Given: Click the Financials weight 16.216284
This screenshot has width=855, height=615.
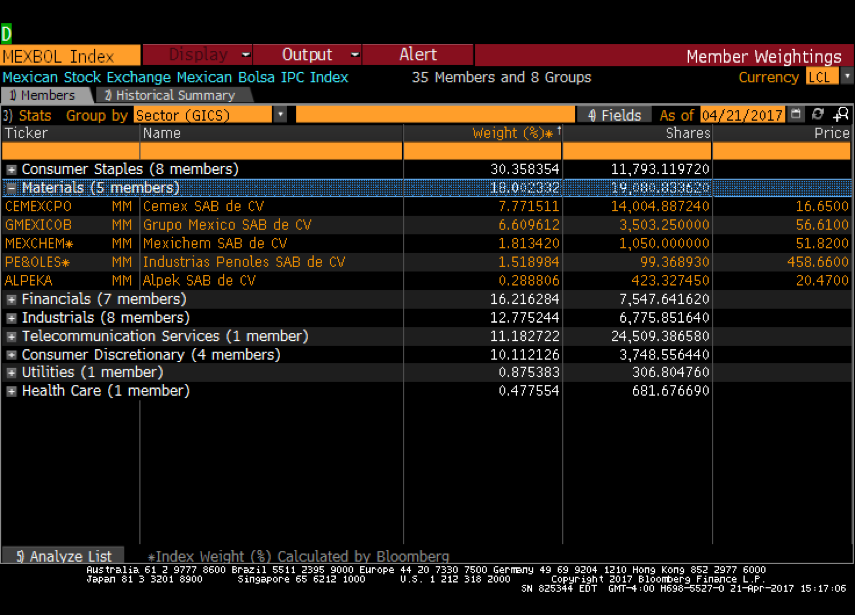Looking at the screenshot, I should (x=525, y=299).
